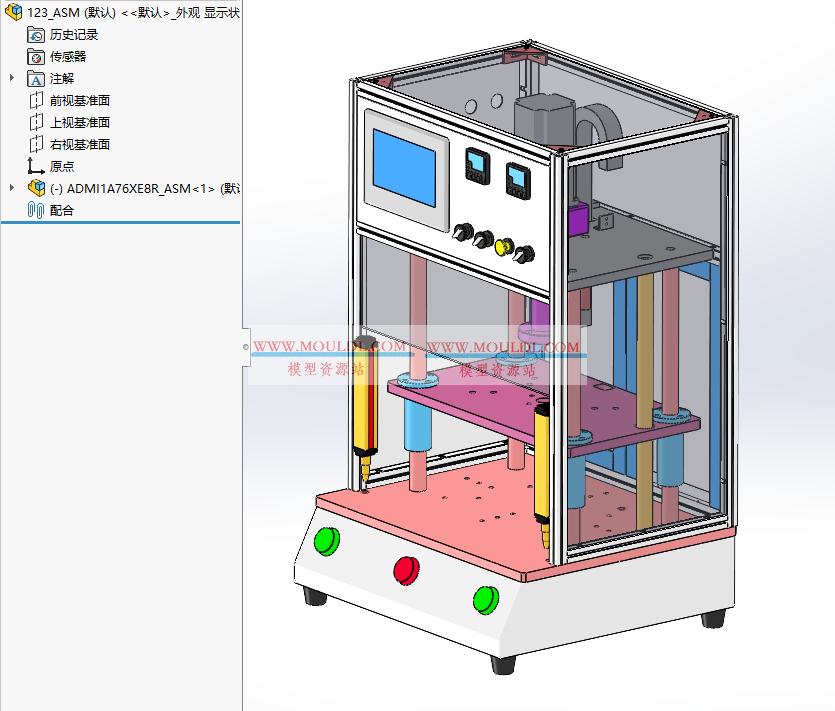Select the gray motor on top of machine
This screenshot has width=835, height=711.
tap(543, 120)
